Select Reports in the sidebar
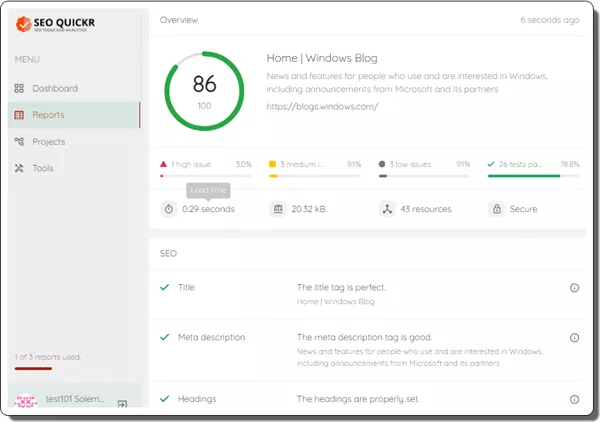 48,115
